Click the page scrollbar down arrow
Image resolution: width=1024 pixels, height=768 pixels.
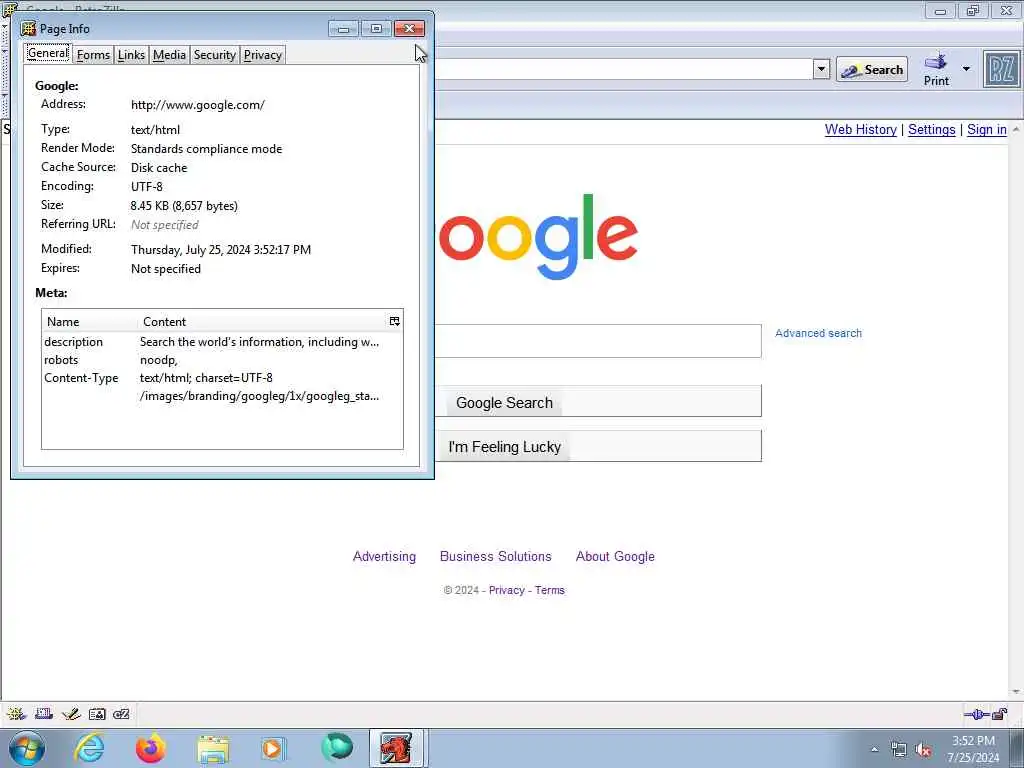click(1016, 692)
